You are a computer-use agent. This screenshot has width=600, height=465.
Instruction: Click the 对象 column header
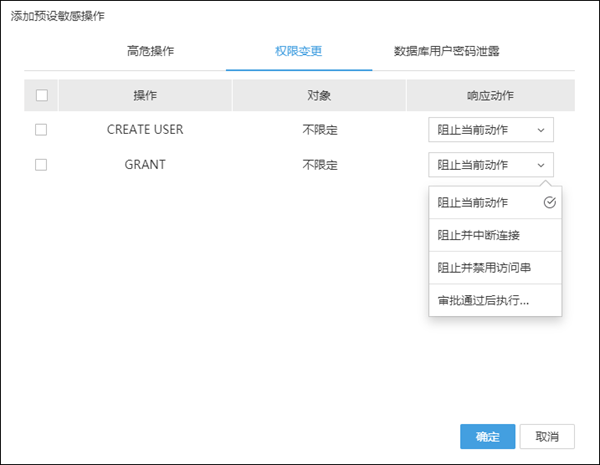coord(319,96)
